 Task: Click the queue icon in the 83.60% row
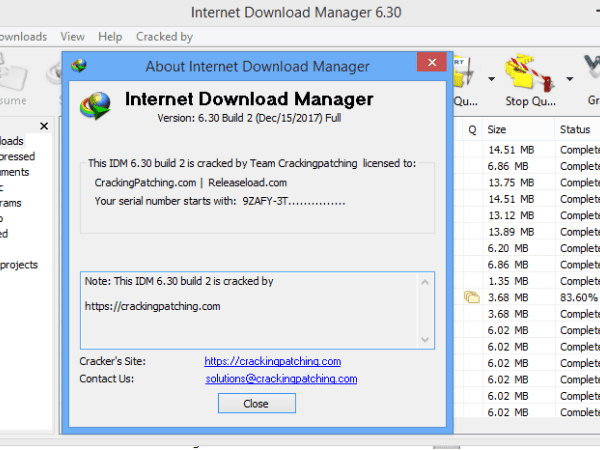coord(471,297)
